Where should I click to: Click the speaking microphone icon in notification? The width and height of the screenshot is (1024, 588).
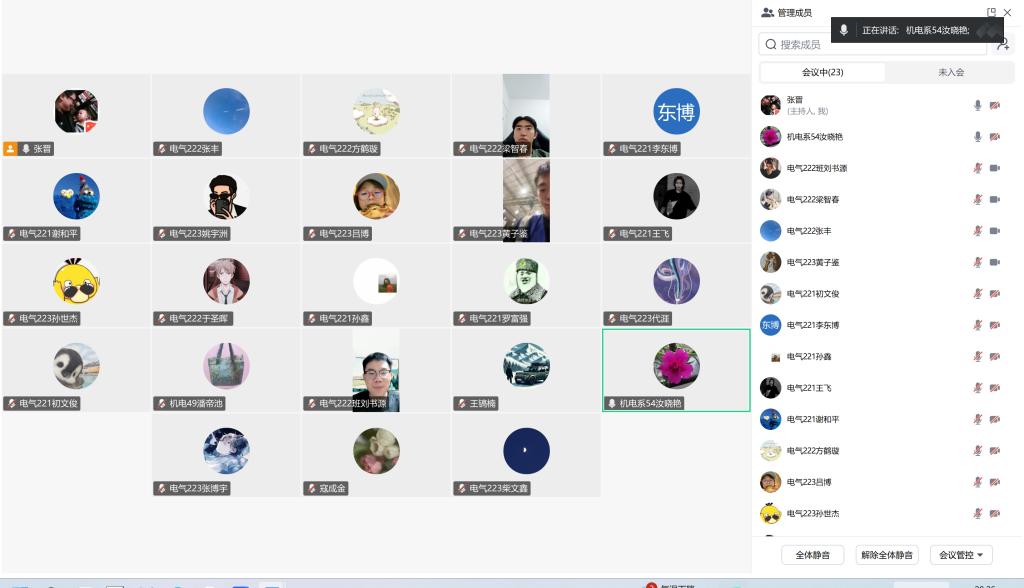pos(844,30)
